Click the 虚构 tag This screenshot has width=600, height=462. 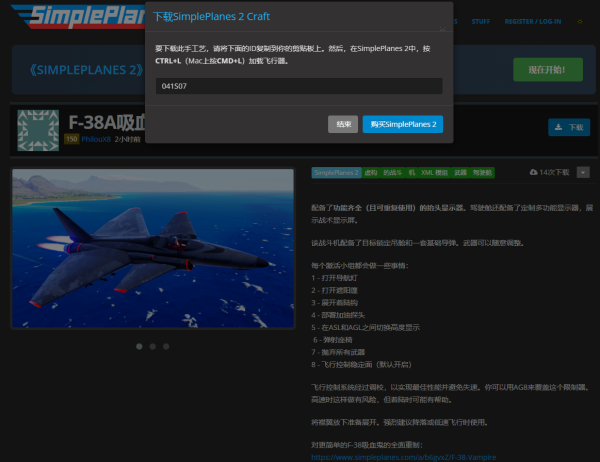pyautogui.click(x=371, y=173)
